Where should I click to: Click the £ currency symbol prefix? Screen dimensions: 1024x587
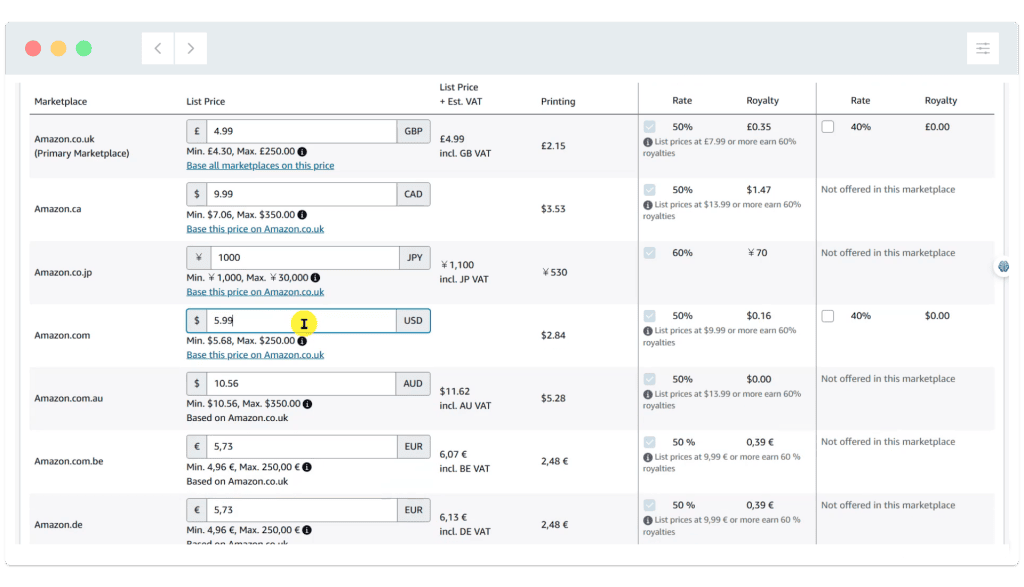pyautogui.click(x=197, y=131)
